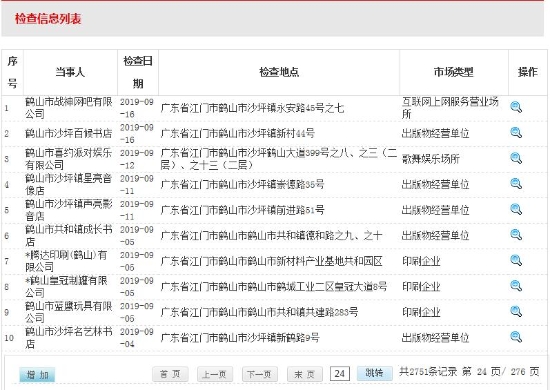Viewport: 550px width, 390px height.
Task: Click date 2019-09-04 in row 10
Action: (x=137, y=338)
